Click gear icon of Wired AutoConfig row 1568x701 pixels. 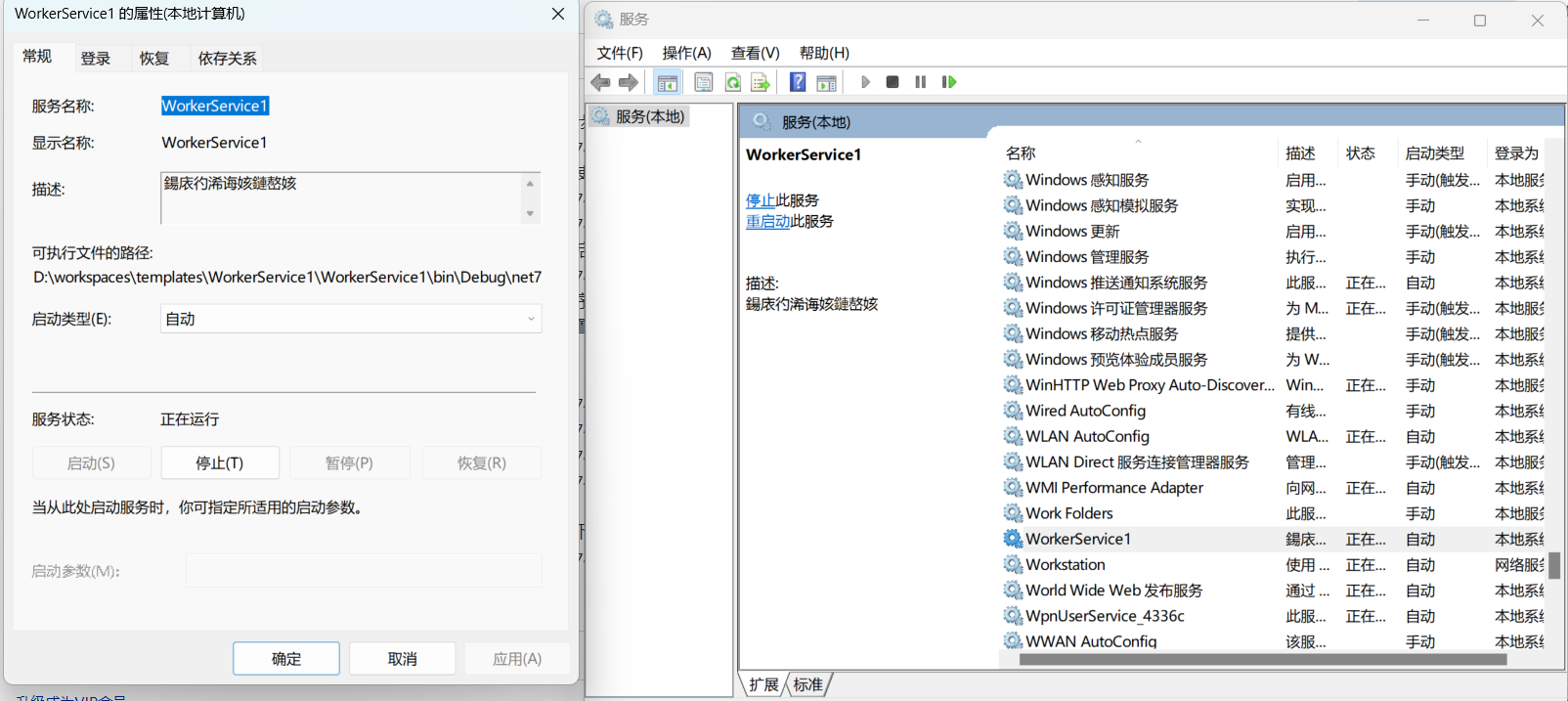pos(1013,411)
